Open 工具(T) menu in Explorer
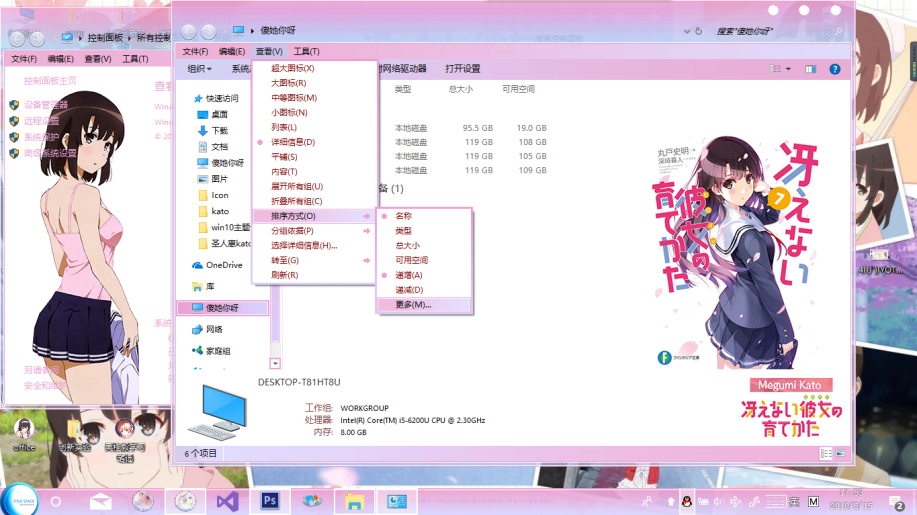917x515 pixels. pyautogui.click(x=306, y=51)
